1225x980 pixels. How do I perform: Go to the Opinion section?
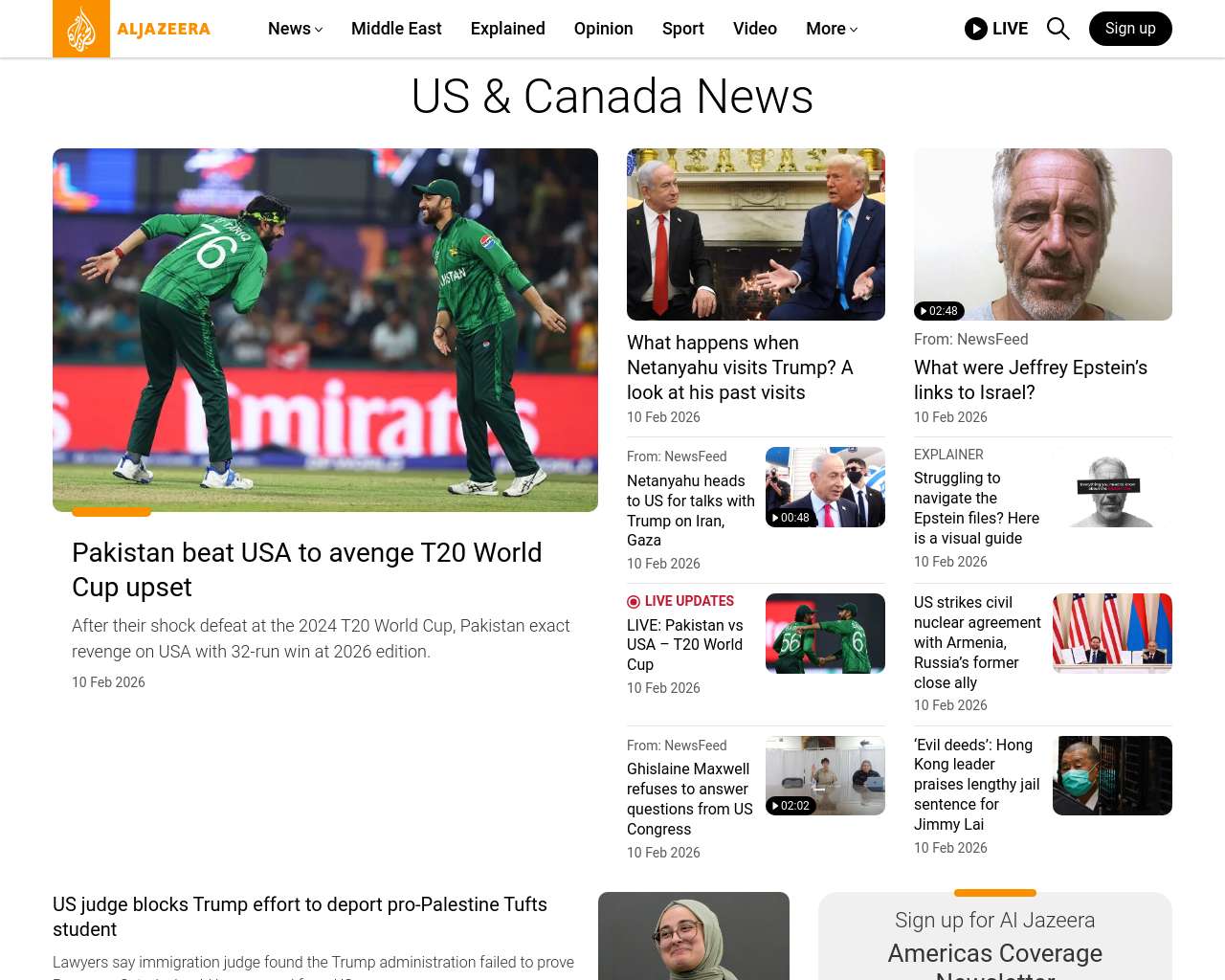(603, 29)
